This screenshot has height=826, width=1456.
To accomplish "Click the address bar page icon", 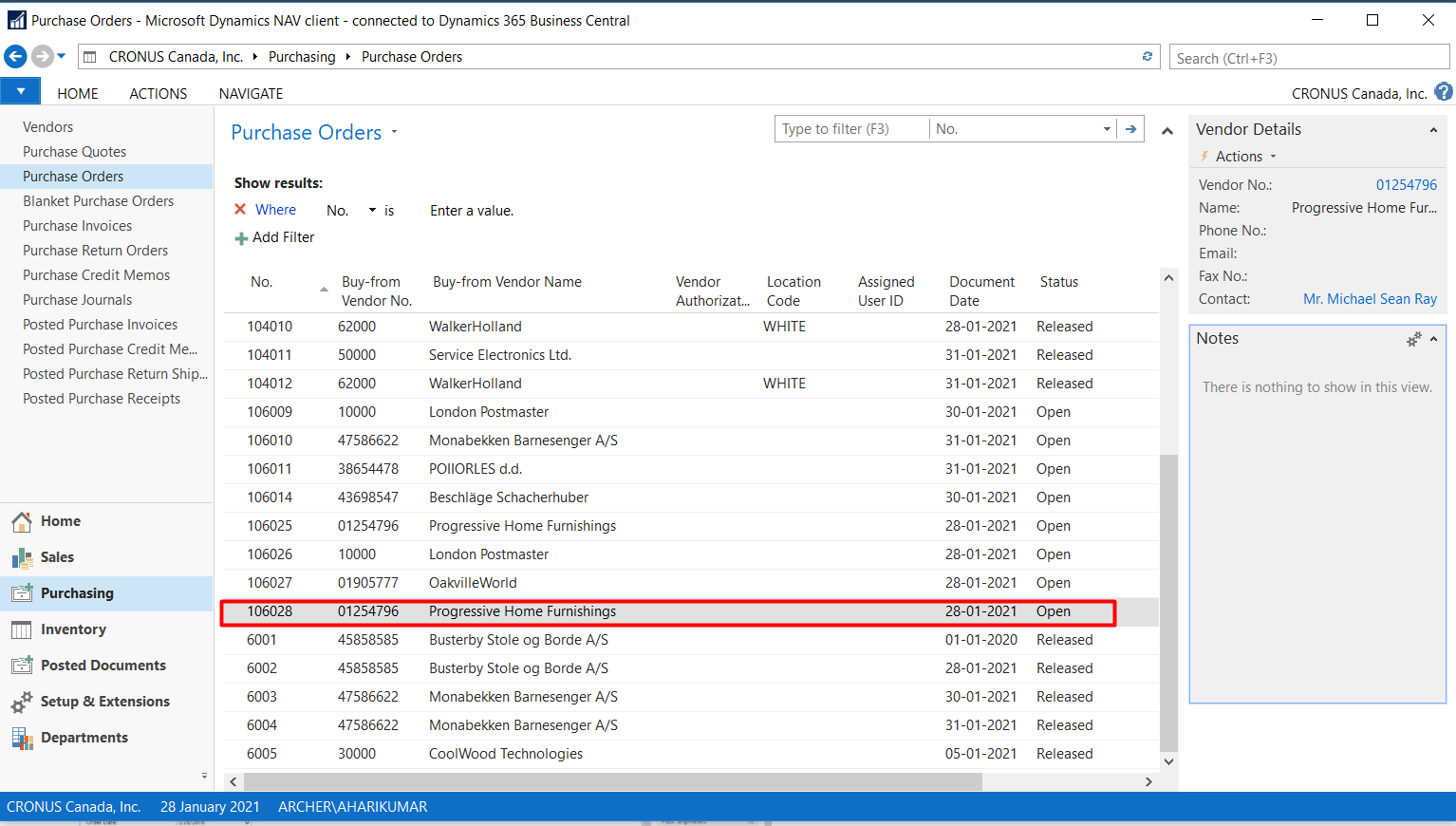I will pyautogui.click(x=89, y=57).
